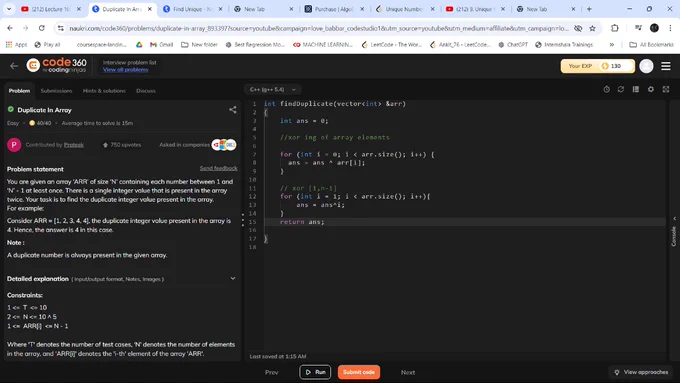
Task: Click the Your EXP 130 points badge
Action: tap(598, 66)
